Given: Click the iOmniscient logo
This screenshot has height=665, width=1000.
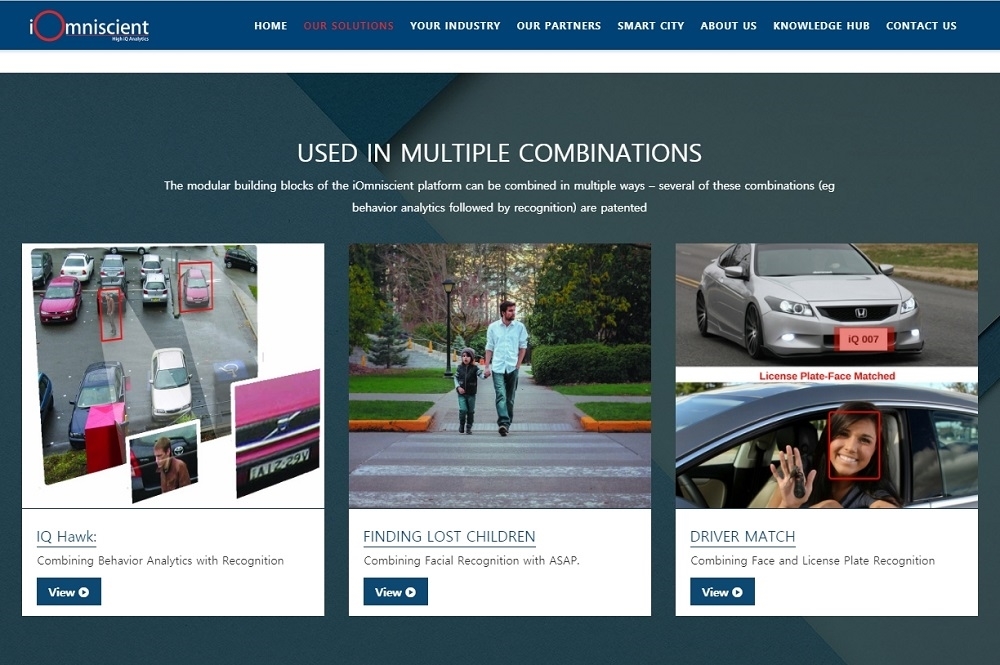Looking at the screenshot, I should tap(88, 28).
